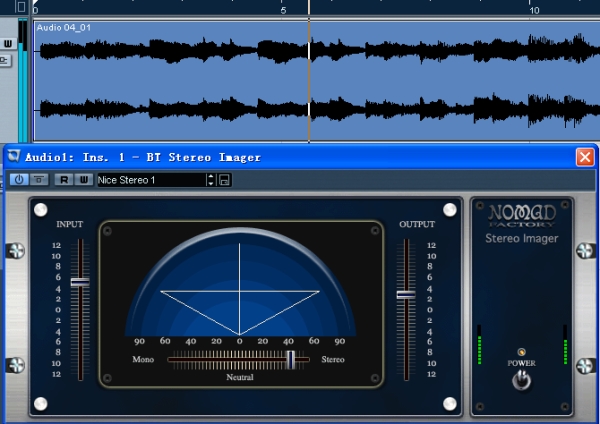
Task: Click the POWER indicator LED
Action: 521,352
